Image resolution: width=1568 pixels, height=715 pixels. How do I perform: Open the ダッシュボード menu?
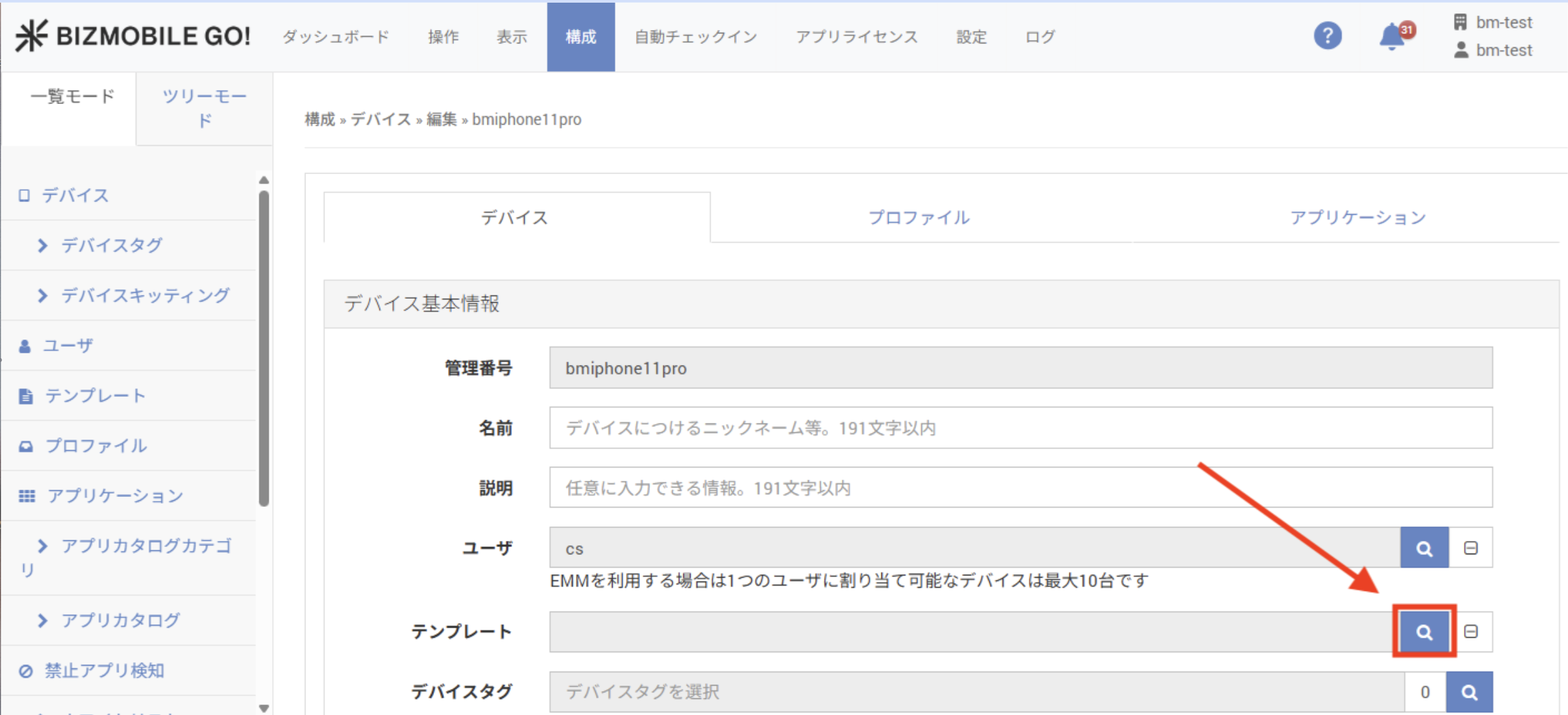[x=335, y=37]
